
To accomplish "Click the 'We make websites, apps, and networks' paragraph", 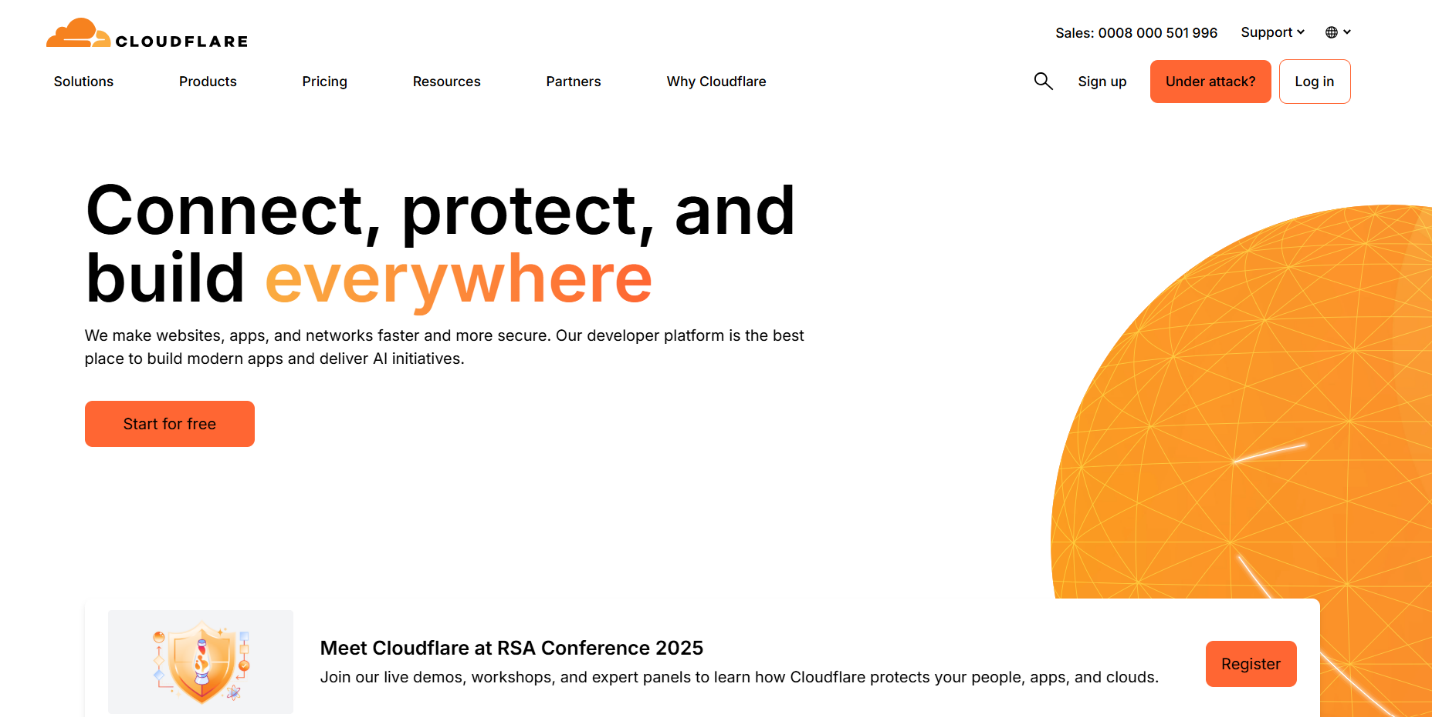I will pyautogui.click(x=445, y=347).
